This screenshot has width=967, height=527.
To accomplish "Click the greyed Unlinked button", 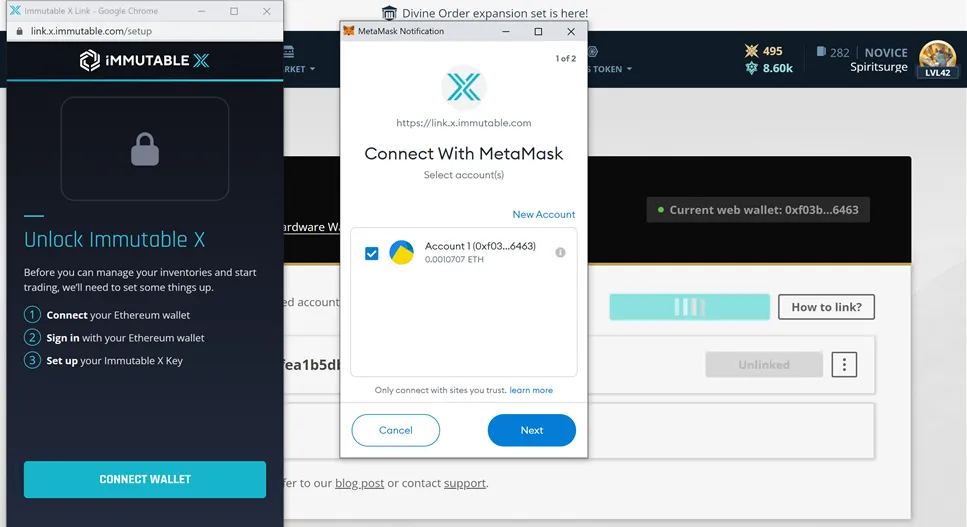I will click(764, 365).
